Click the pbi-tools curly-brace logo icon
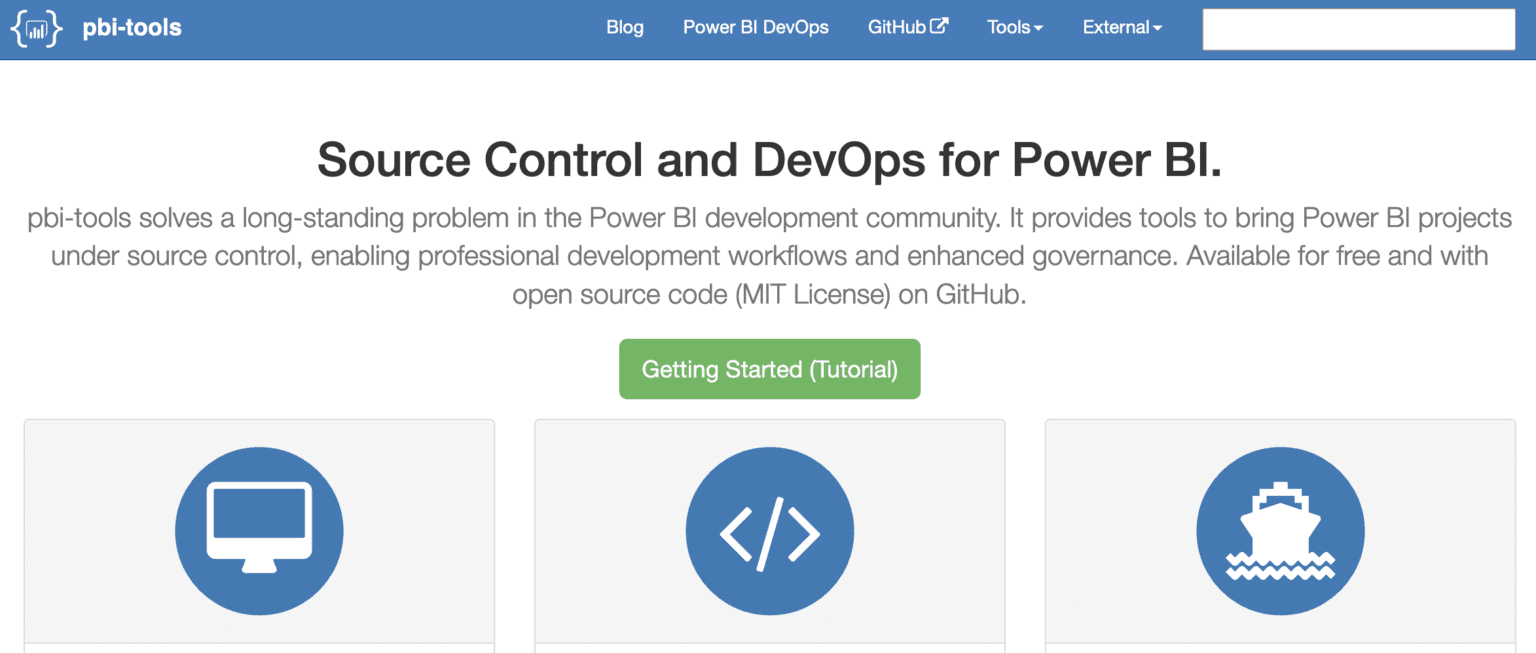The height and width of the screenshot is (653, 1536). tap(35, 28)
